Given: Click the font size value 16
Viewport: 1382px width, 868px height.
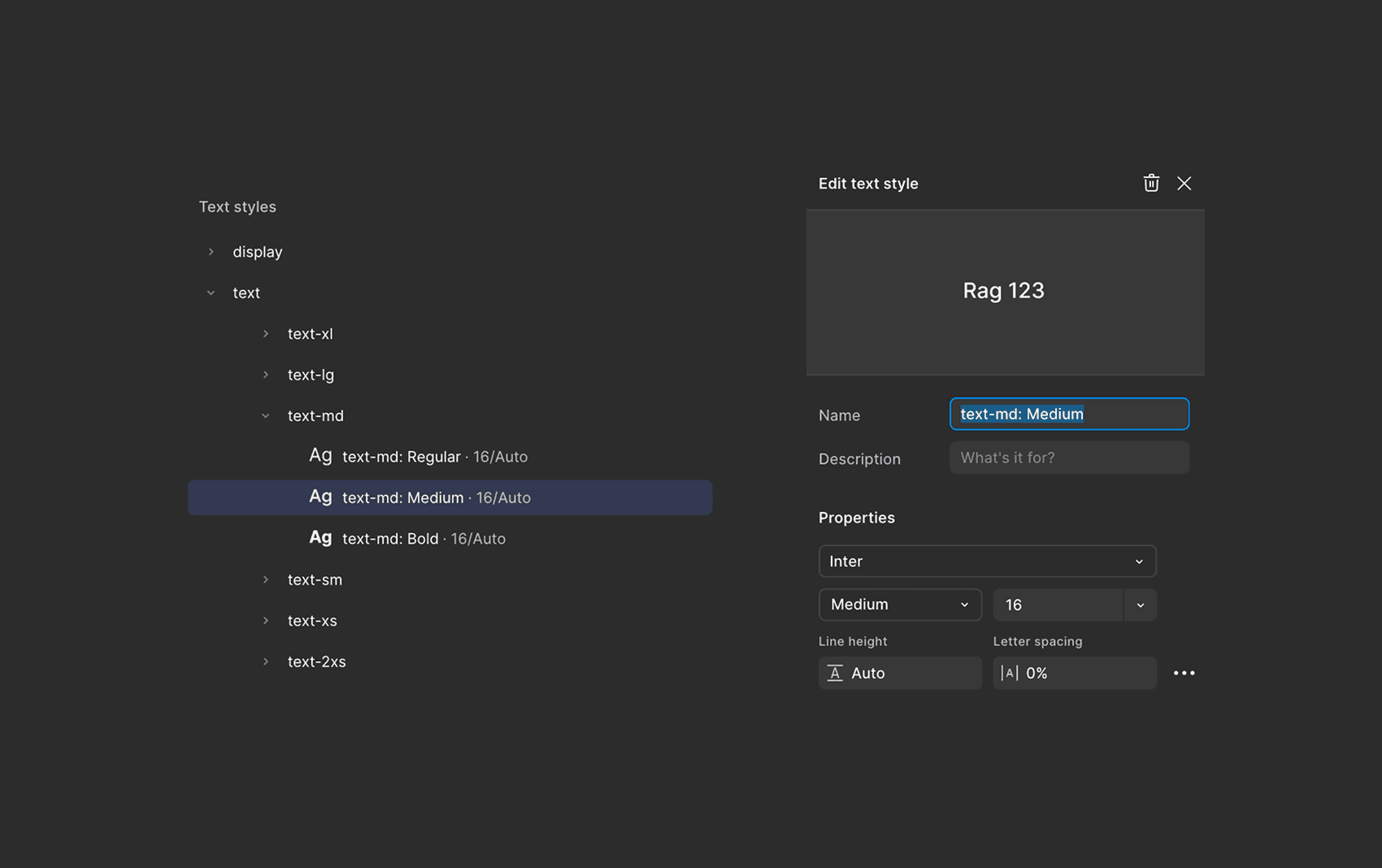Looking at the screenshot, I should [1058, 605].
